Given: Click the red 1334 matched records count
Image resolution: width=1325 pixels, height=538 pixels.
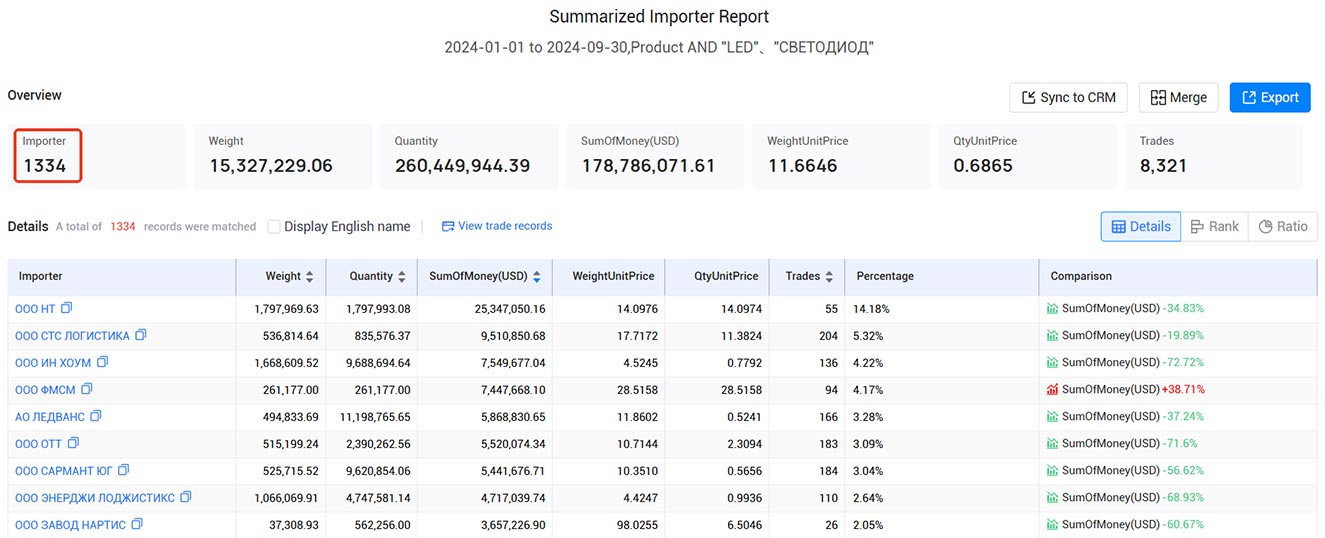Looking at the screenshot, I should (x=123, y=227).
